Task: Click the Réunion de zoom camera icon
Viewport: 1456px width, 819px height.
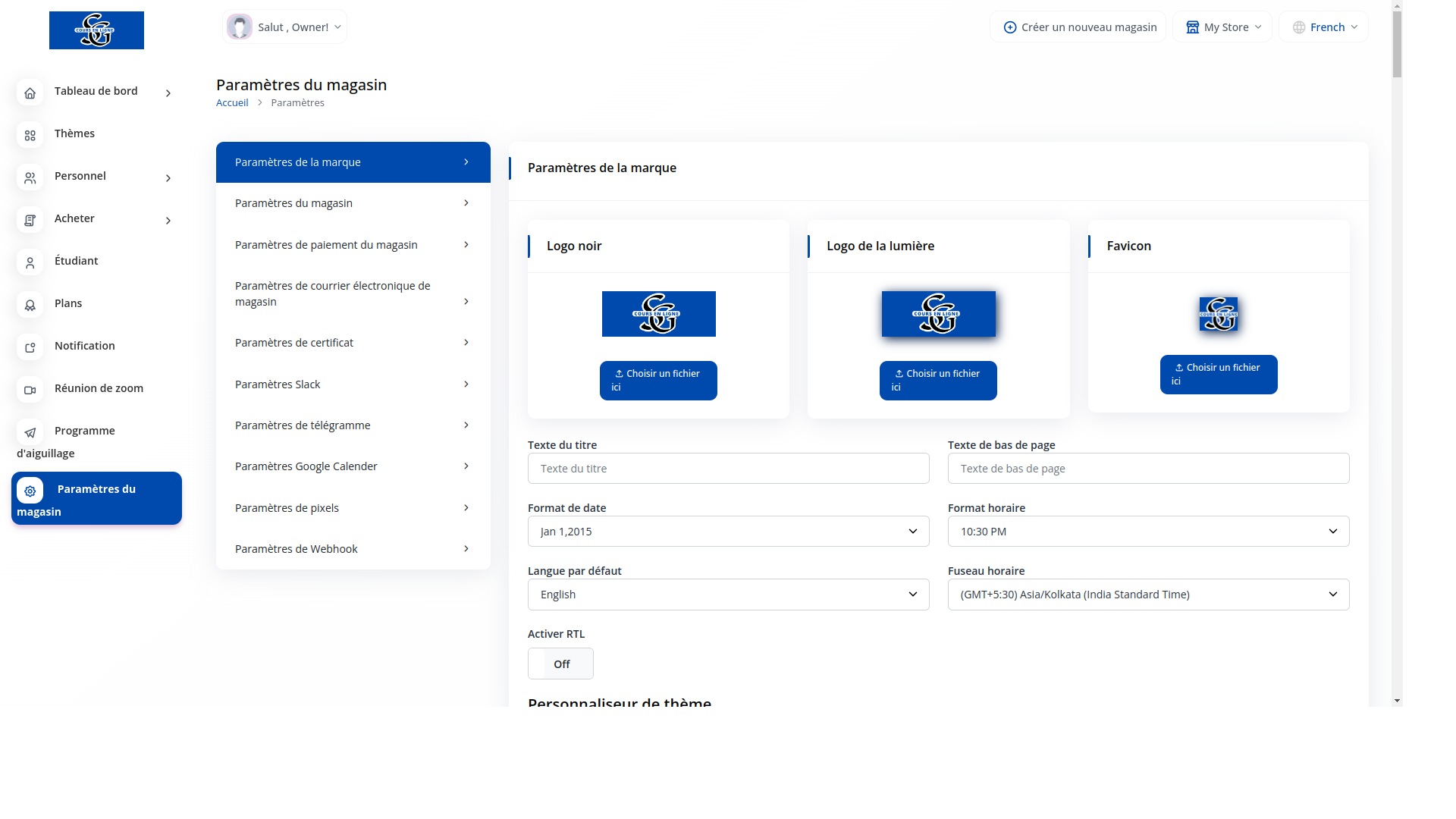Action: [x=30, y=390]
